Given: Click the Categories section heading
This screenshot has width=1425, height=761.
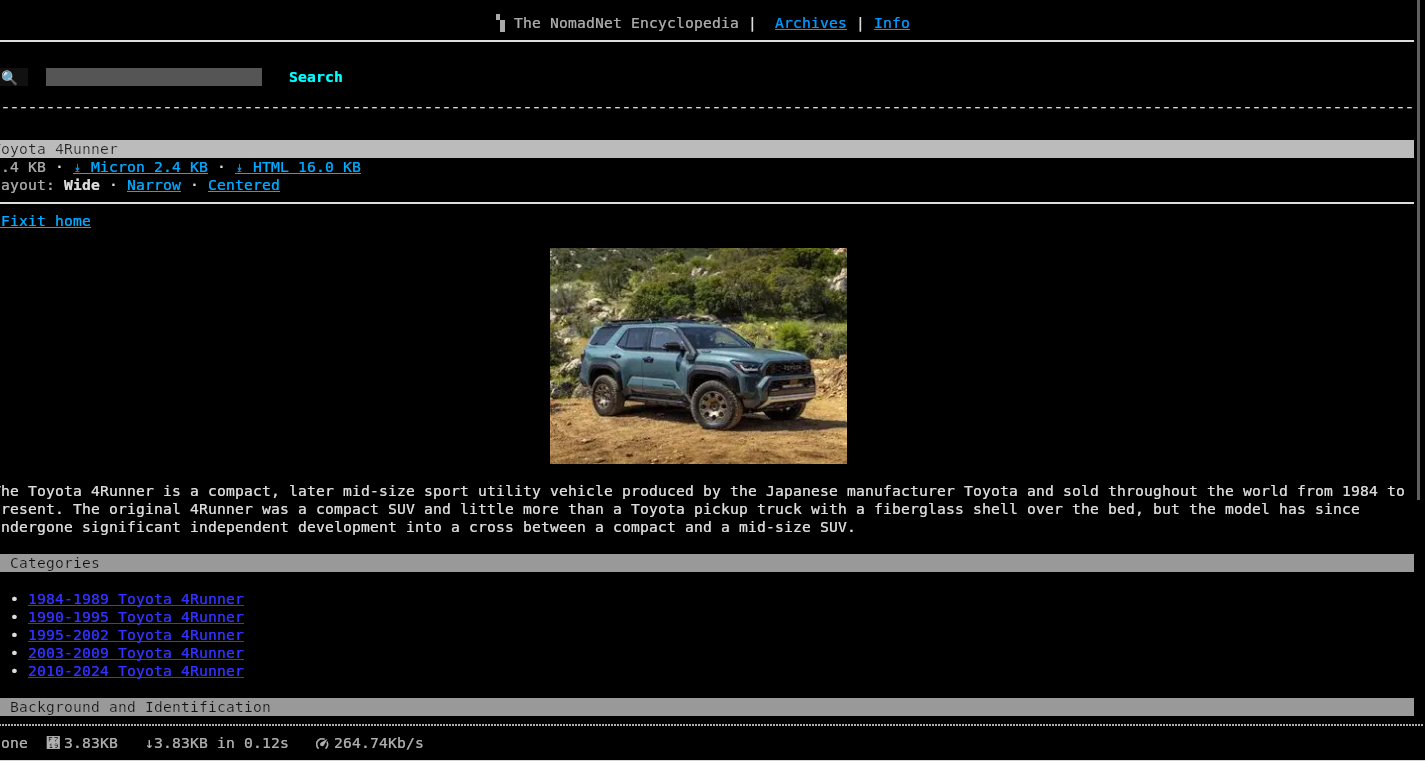Looking at the screenshot, I should coord(707,563).
